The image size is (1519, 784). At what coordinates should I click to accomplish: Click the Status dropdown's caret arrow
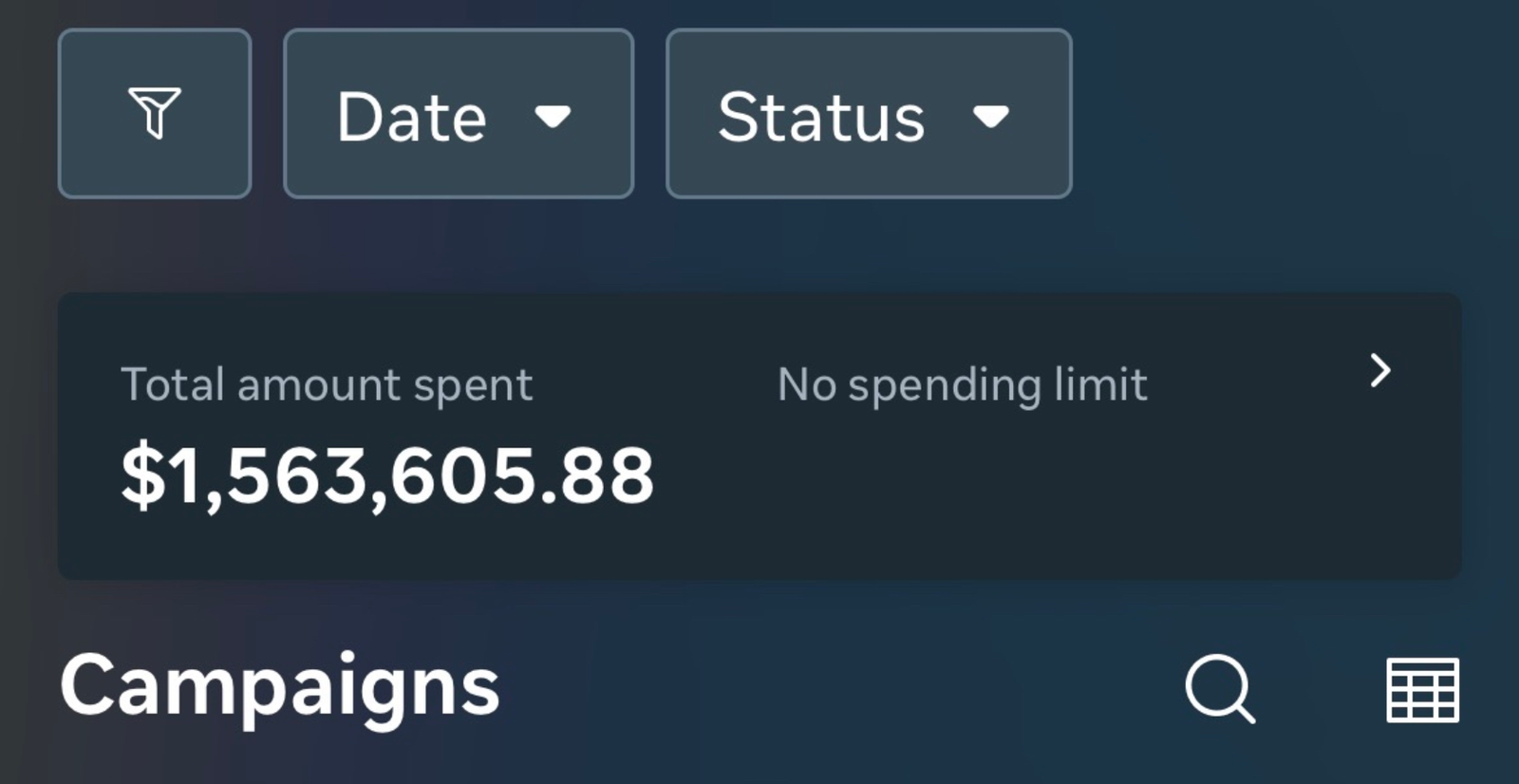pyautogui.click(x=992, y=118)
